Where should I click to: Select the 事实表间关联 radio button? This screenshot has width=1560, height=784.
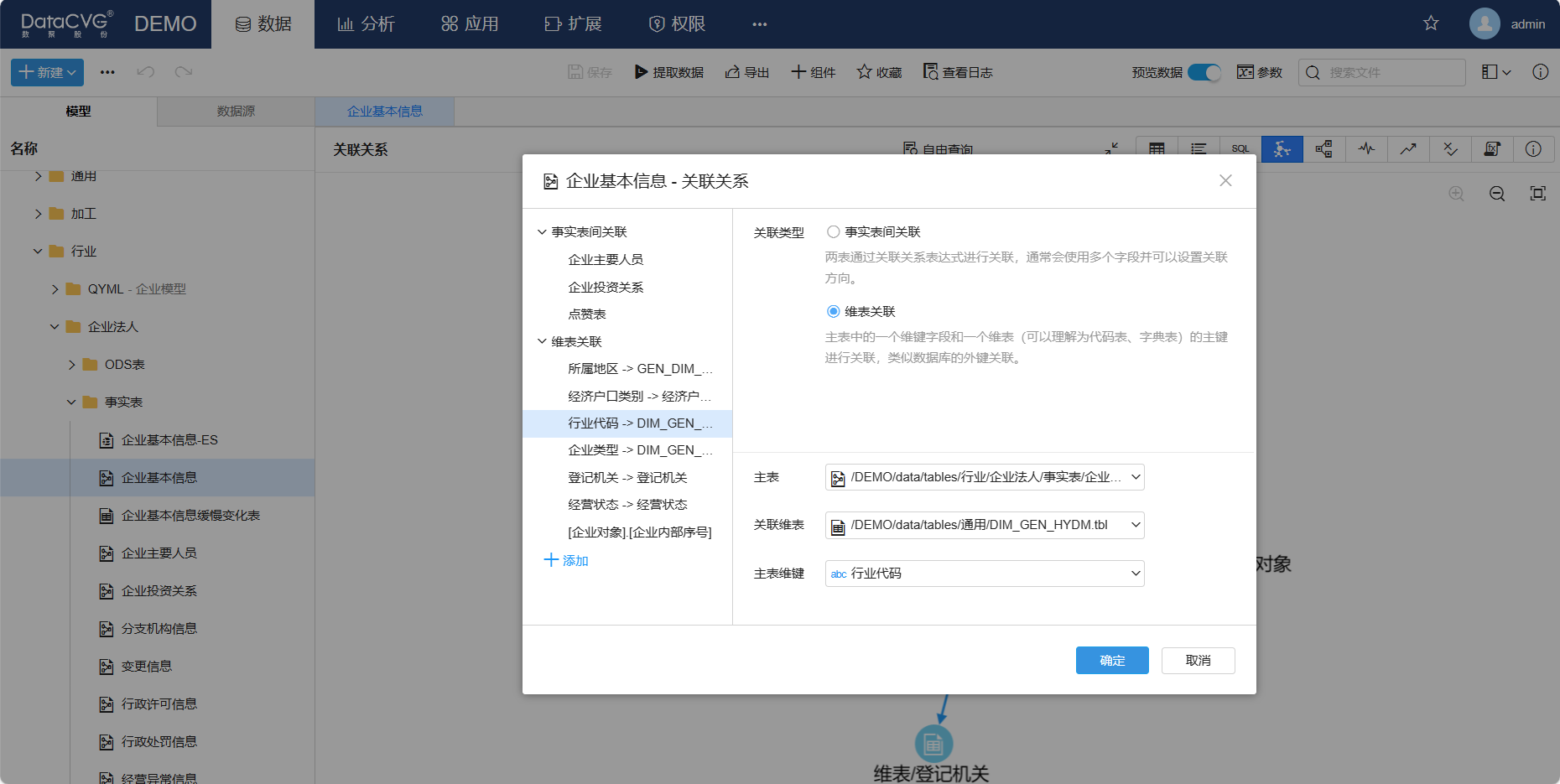(833, 231)
